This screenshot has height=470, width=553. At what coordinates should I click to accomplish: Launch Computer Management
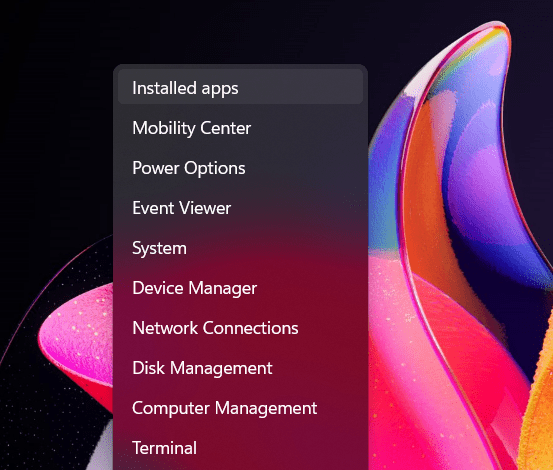tap(240, 408)
